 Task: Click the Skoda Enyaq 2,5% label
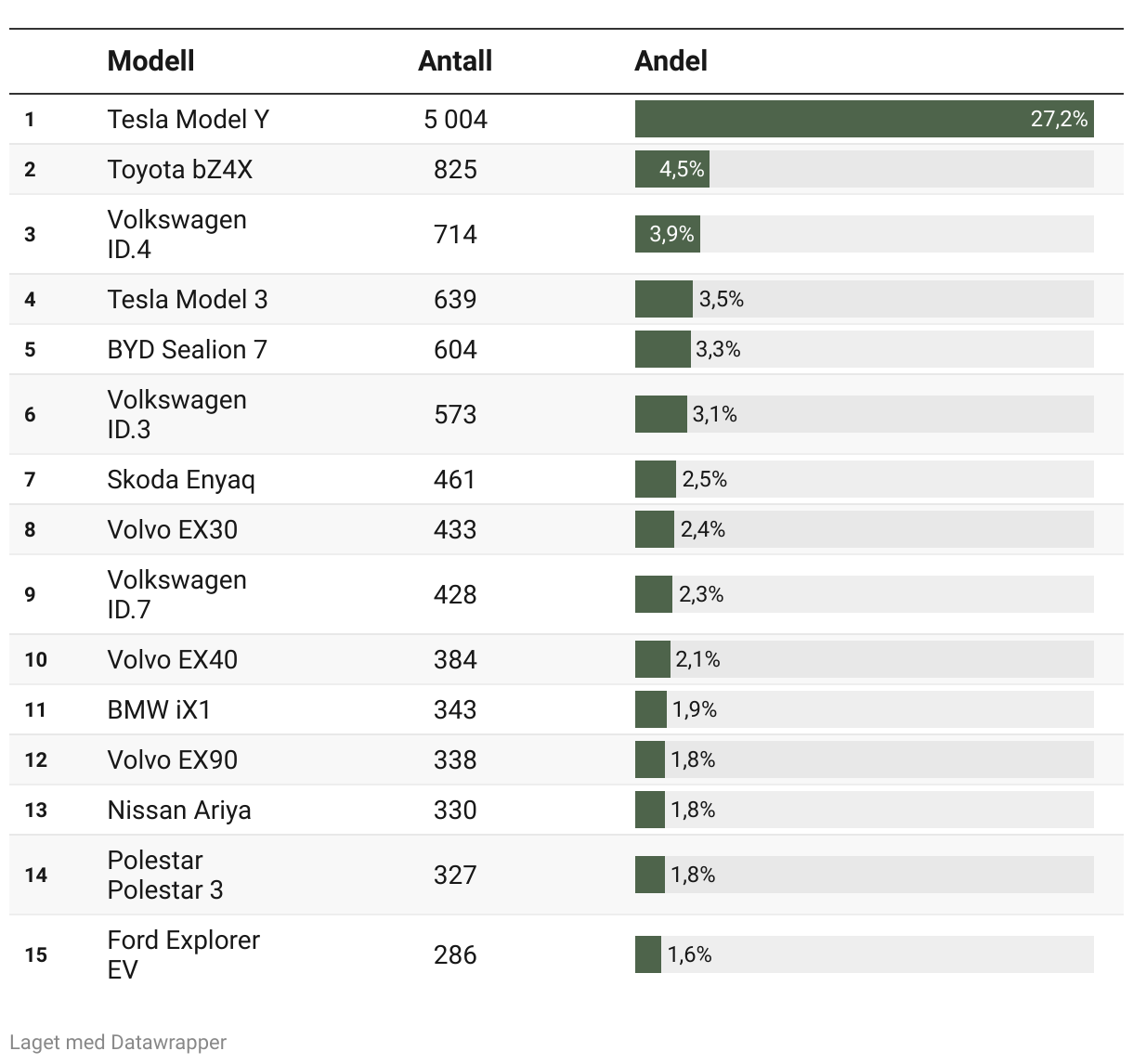704,480
